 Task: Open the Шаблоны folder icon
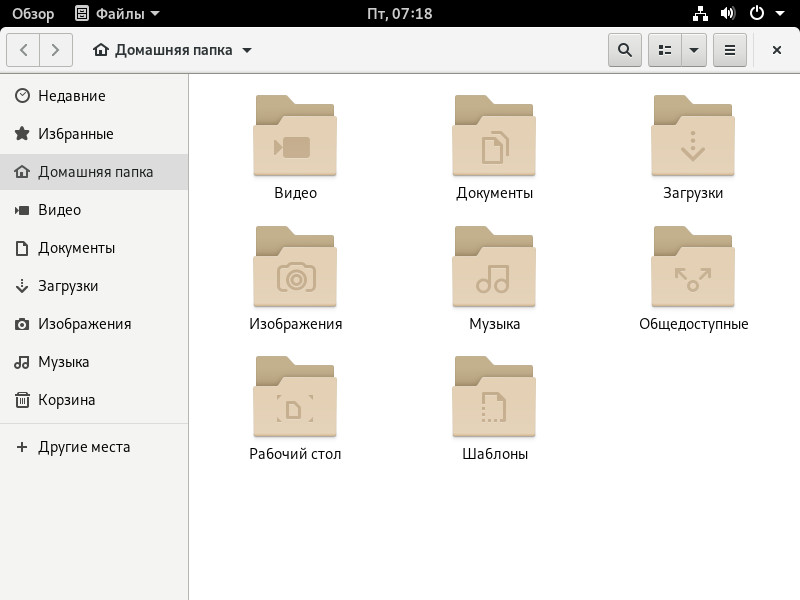(494, 397)
